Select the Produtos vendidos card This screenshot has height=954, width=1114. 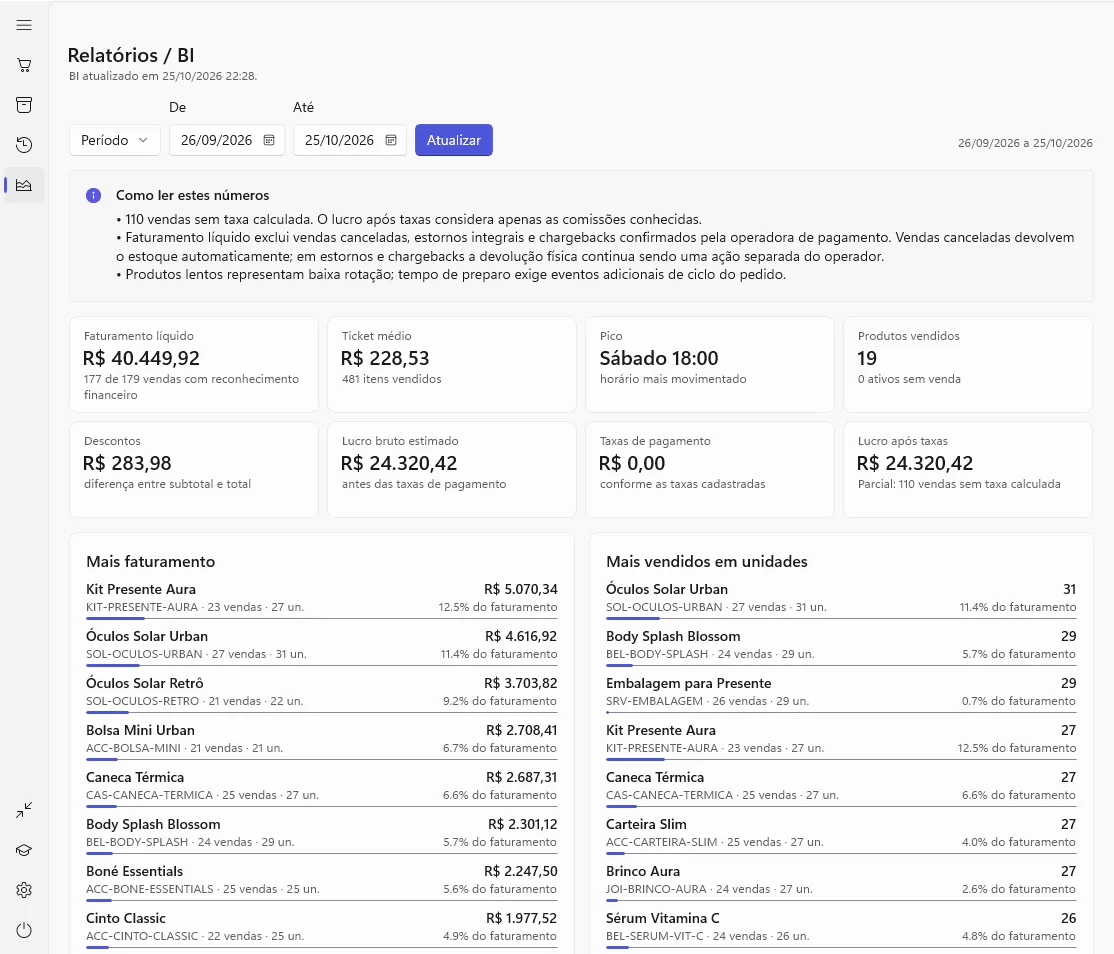click(968, 364)
